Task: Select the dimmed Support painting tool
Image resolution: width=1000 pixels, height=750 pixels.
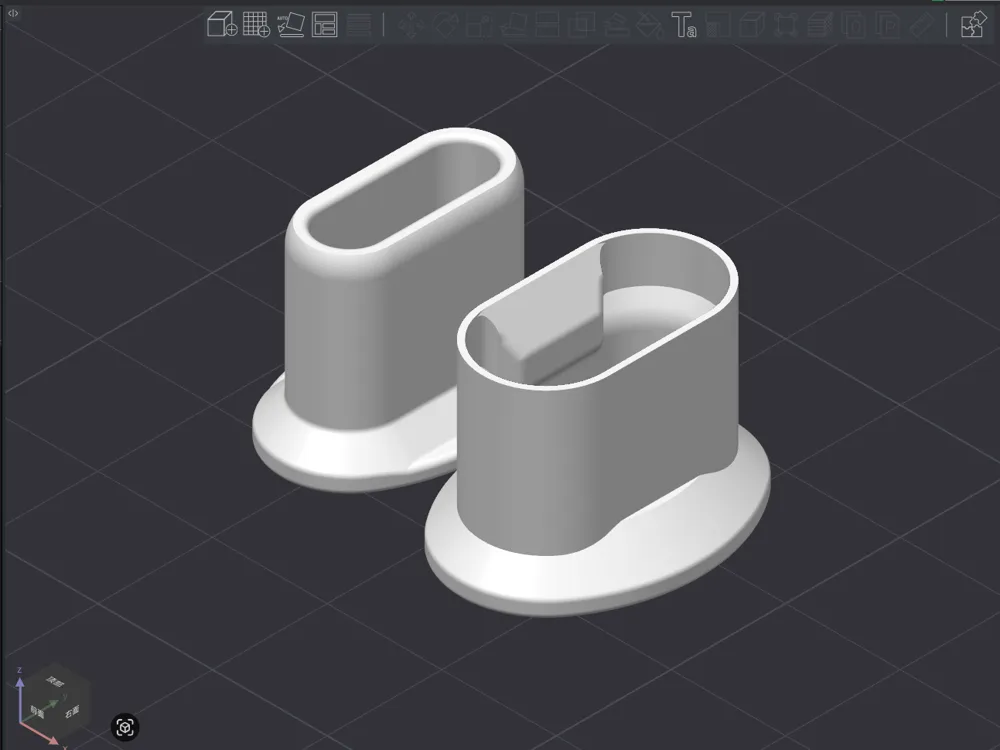Action: click(x=615, y=24)
